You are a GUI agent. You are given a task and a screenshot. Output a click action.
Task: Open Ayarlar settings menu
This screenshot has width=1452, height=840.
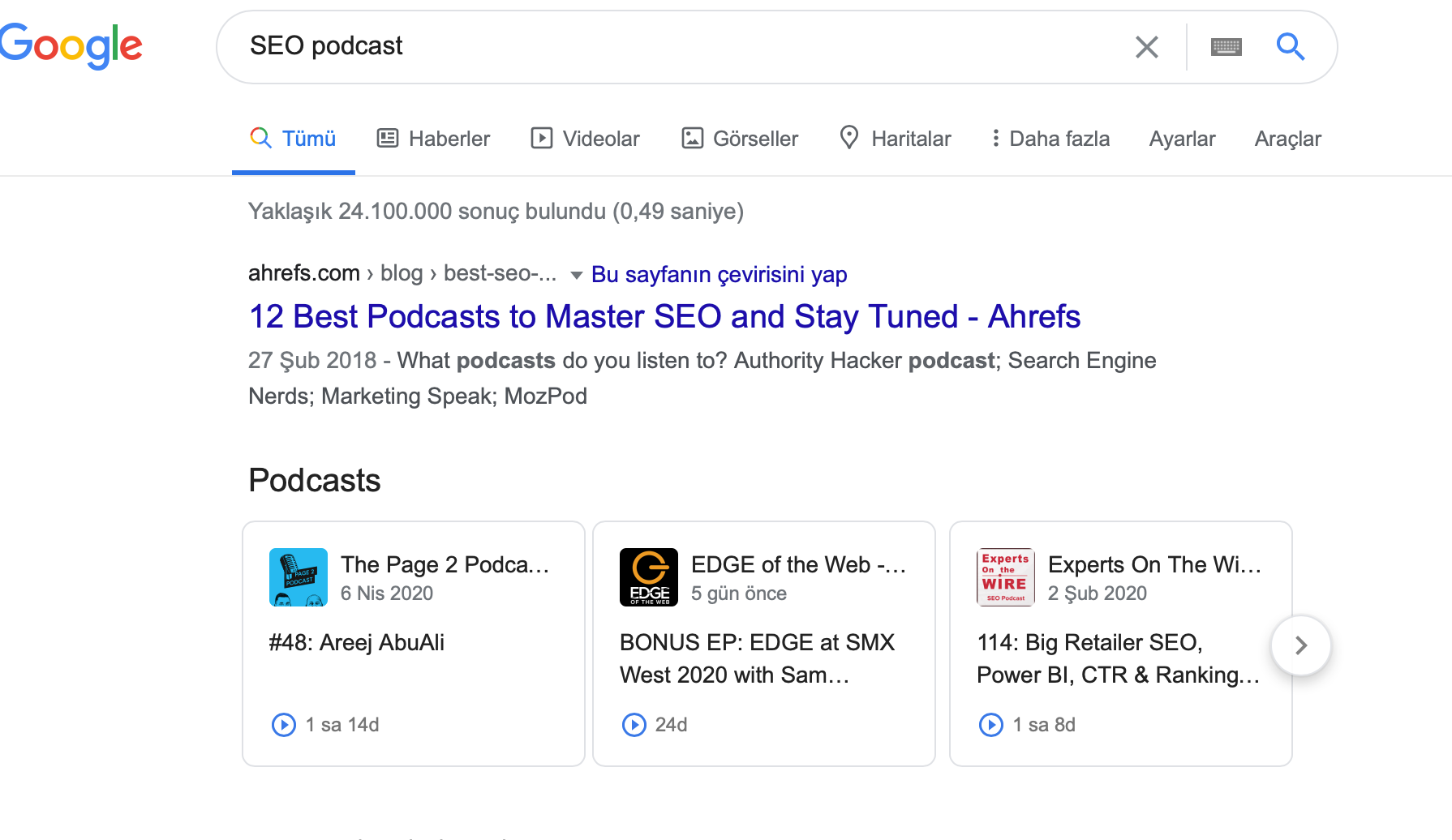coord(1182,139)
